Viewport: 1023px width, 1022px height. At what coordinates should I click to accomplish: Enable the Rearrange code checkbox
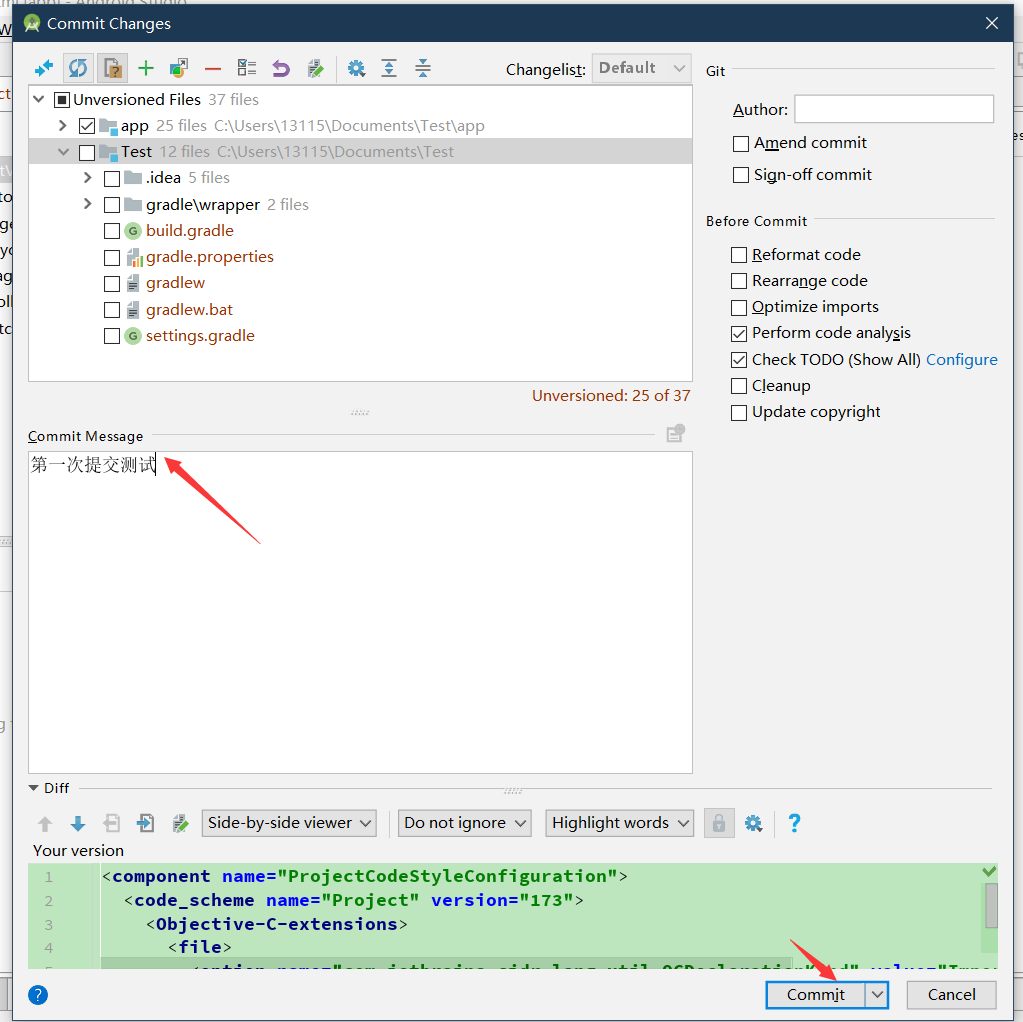coord(739,281)
